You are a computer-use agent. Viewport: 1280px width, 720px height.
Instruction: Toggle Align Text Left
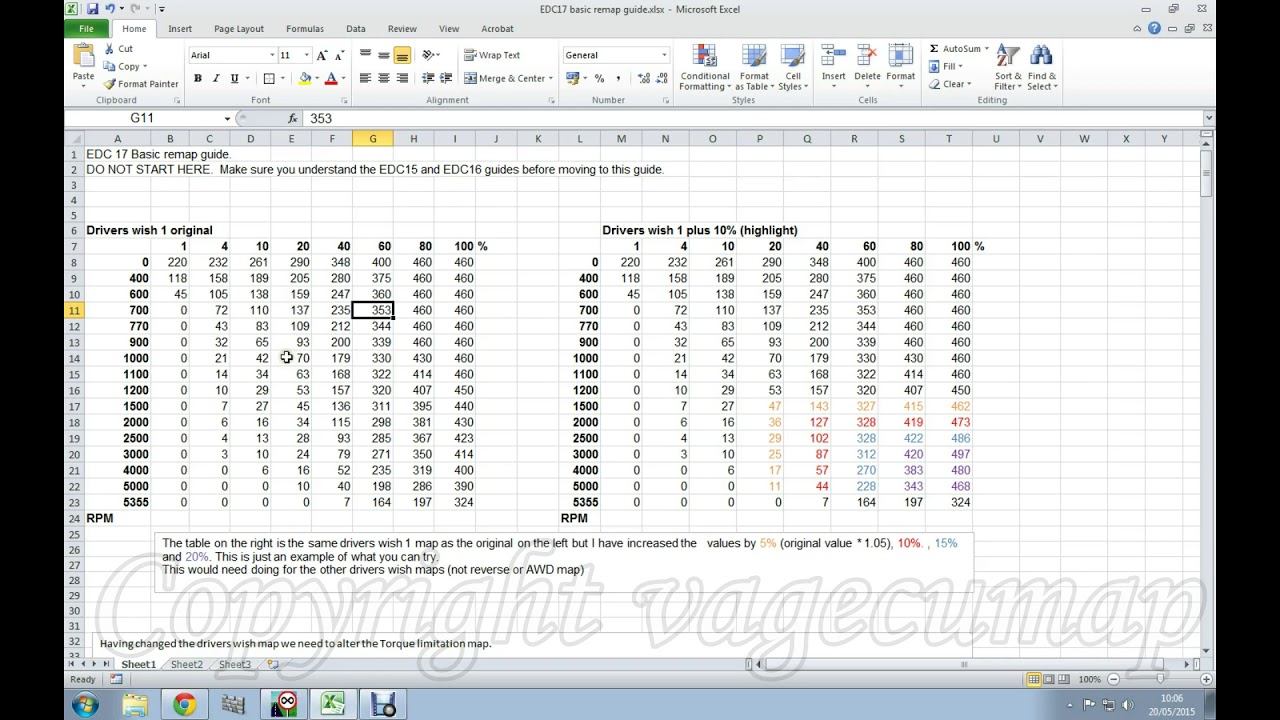[365, 78]
